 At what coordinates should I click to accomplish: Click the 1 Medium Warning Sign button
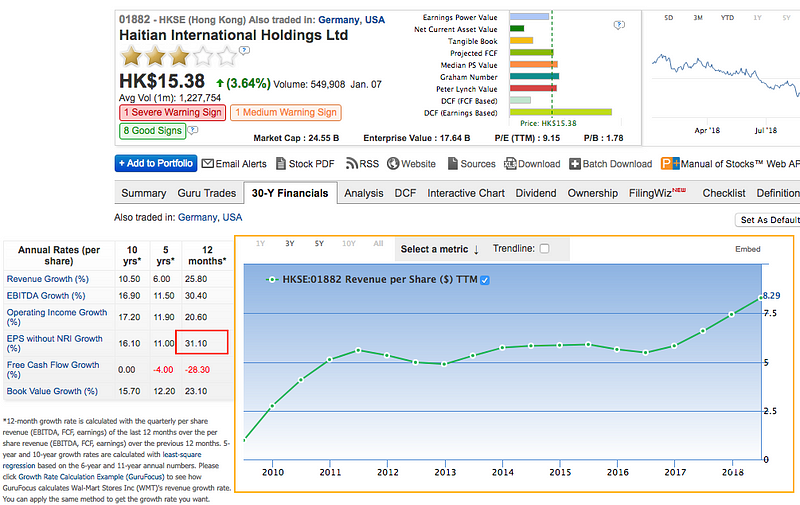286,113
